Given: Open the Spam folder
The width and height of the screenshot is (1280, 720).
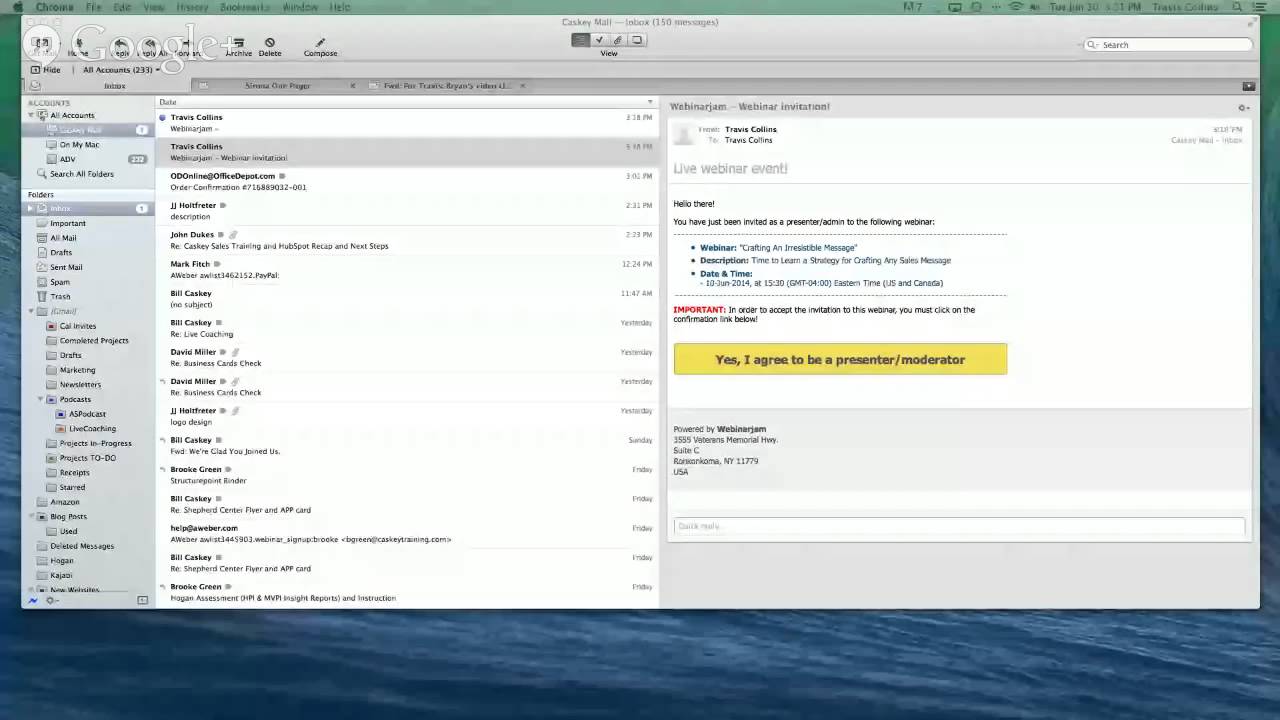Looking at the screenshot, I should point(60,282).
